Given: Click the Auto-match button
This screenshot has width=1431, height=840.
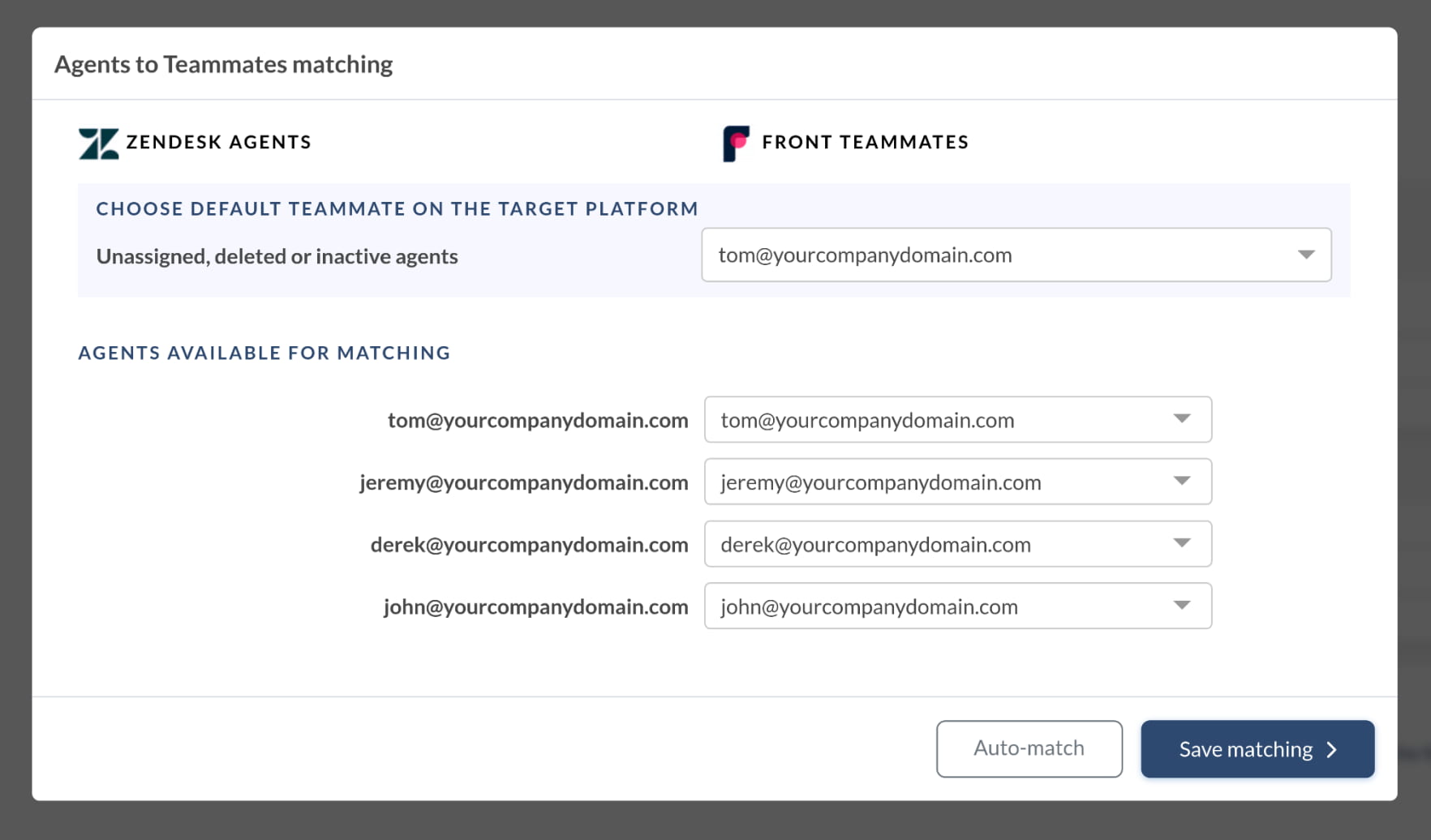Looking at the screenshot, I should coord(1029,748).
